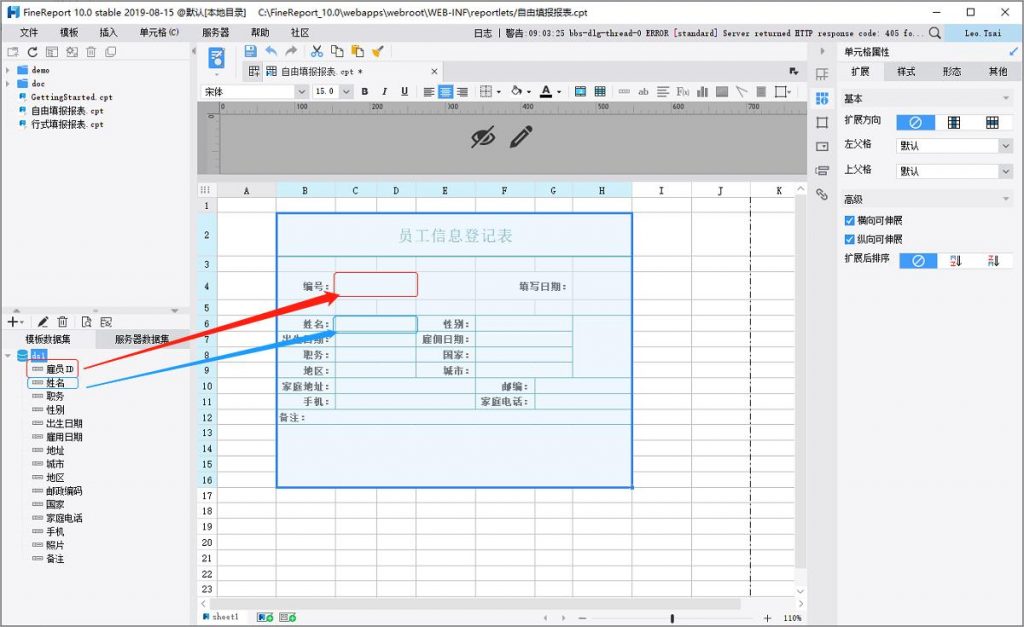This screenshot has height=627, width=1024.
Task: Open the 左父格 dropdown
Action: click(1006, 146)
